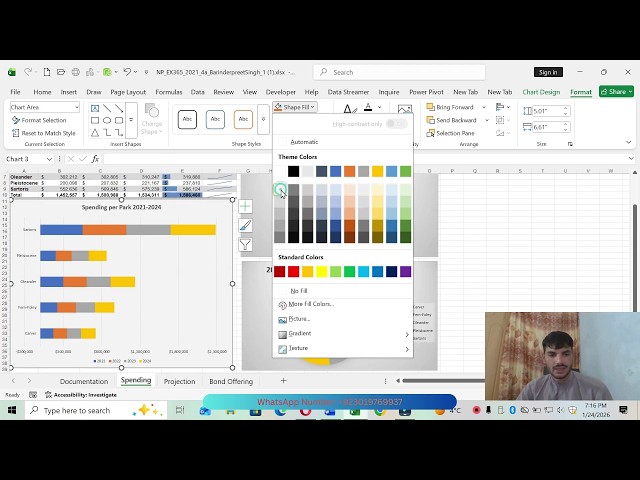Viewport: 640px width, 480px height.
Task: Click the Chart Styles paintbrush button
Action: pos(245,225)
